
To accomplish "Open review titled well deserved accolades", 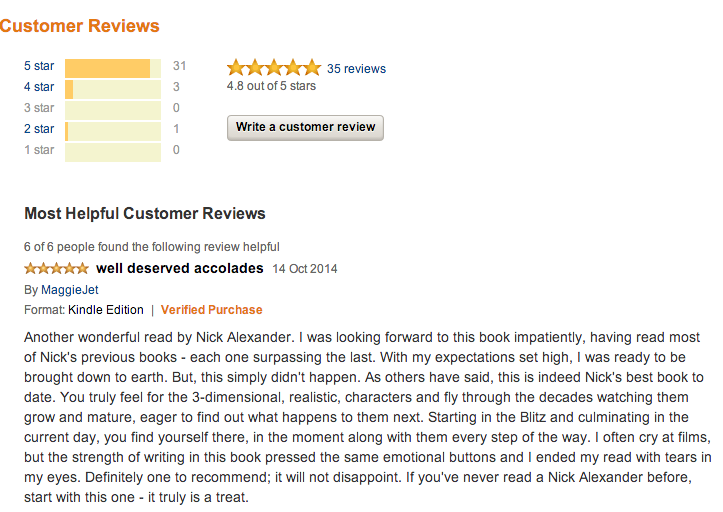I will click(x=179, y=268).
